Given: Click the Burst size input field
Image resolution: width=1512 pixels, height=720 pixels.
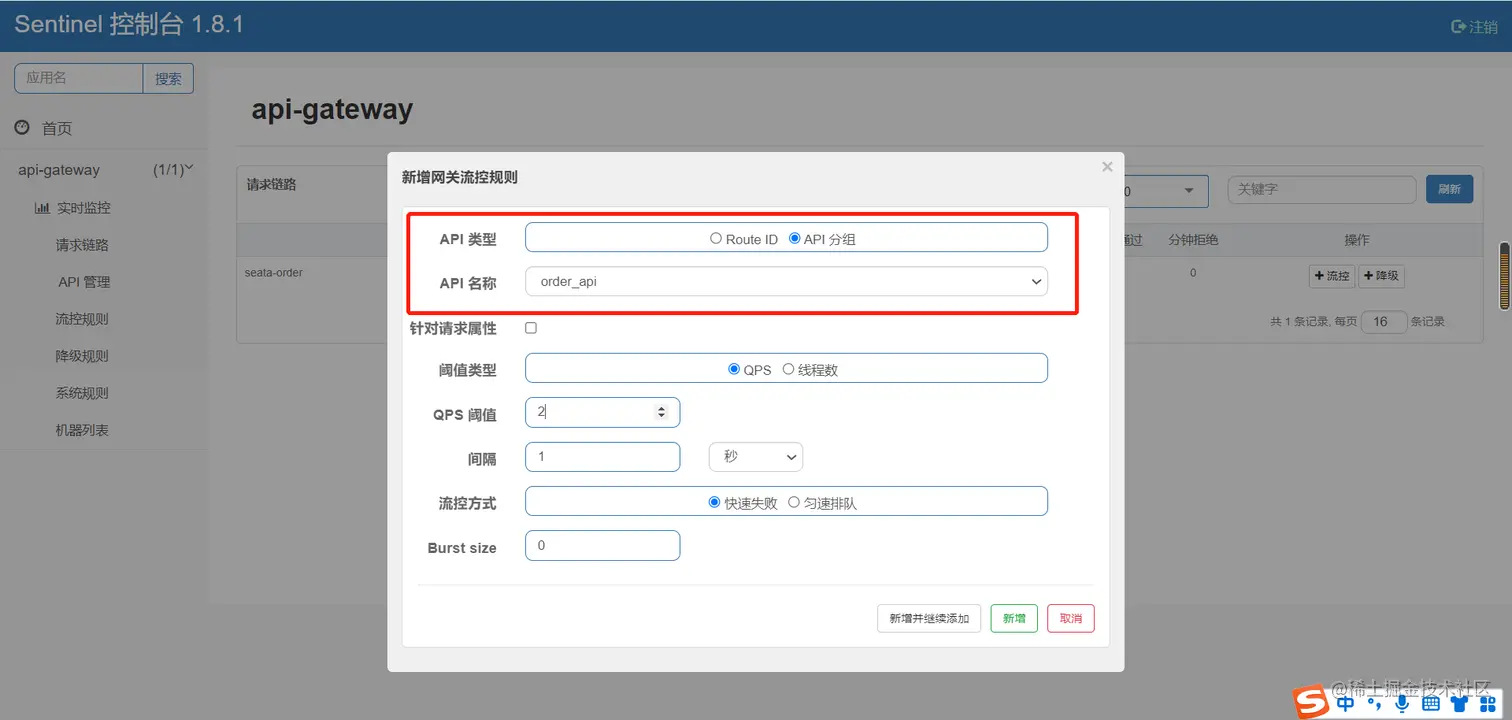Looking at the screenshot, I should click(602, 545).
